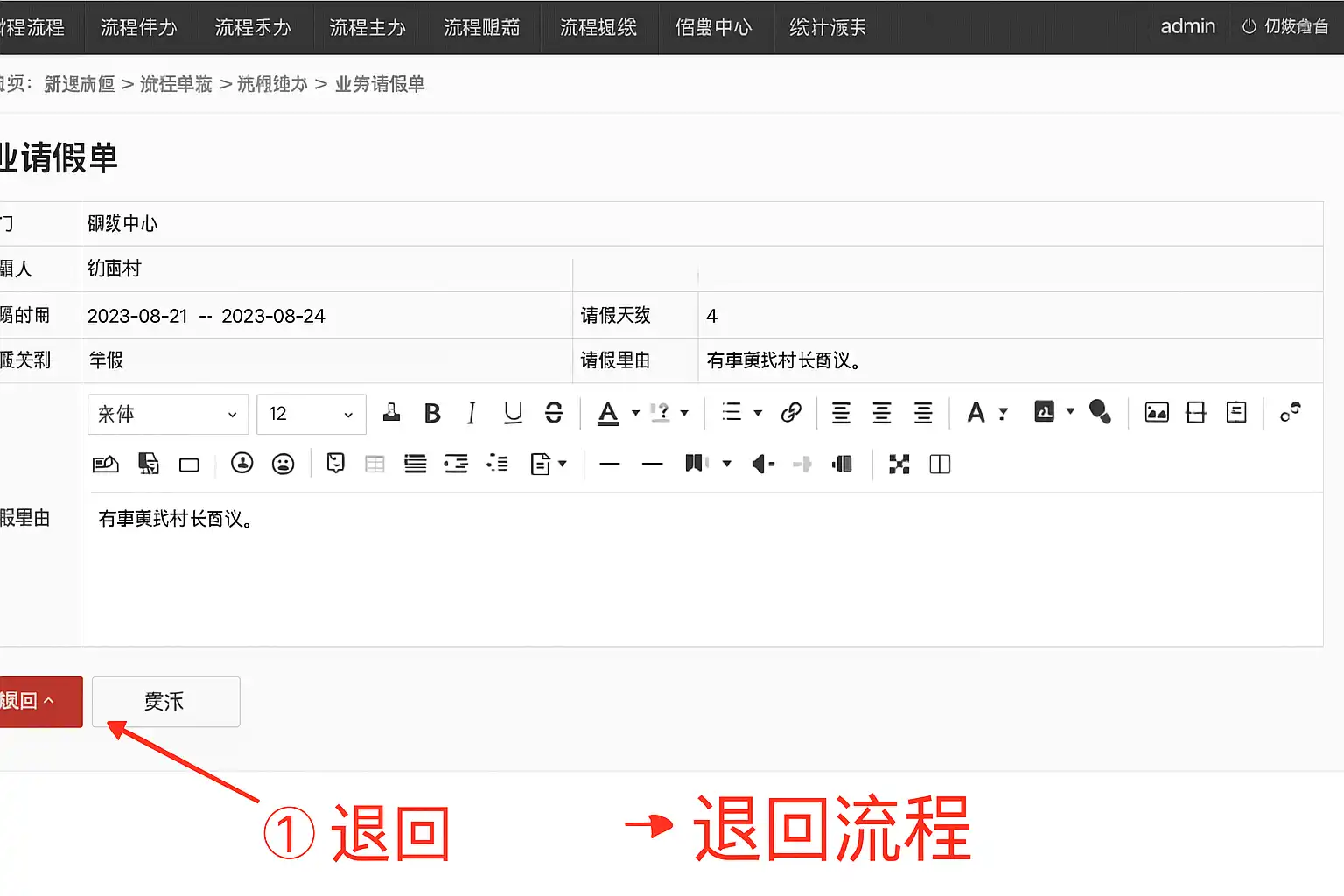Insert a hyperlink with the chain icon
Screen dimensions: 1344x896
point(791,413)
